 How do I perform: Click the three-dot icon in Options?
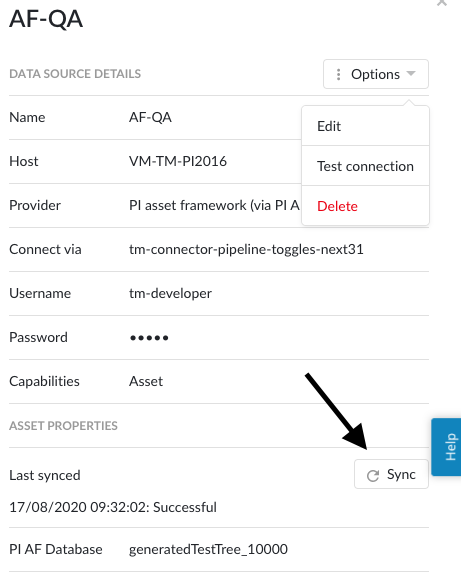click(x=338, y=74)
